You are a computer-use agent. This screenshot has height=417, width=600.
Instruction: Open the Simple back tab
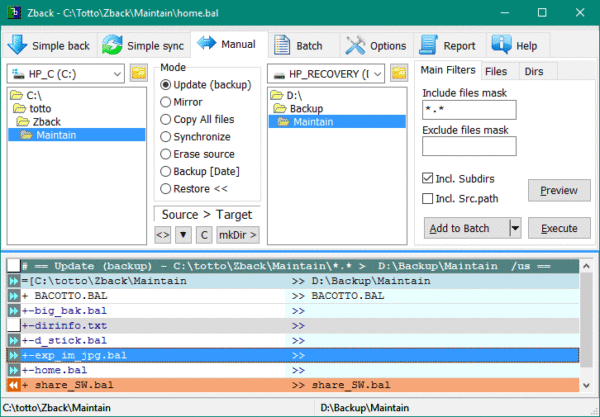50,46
